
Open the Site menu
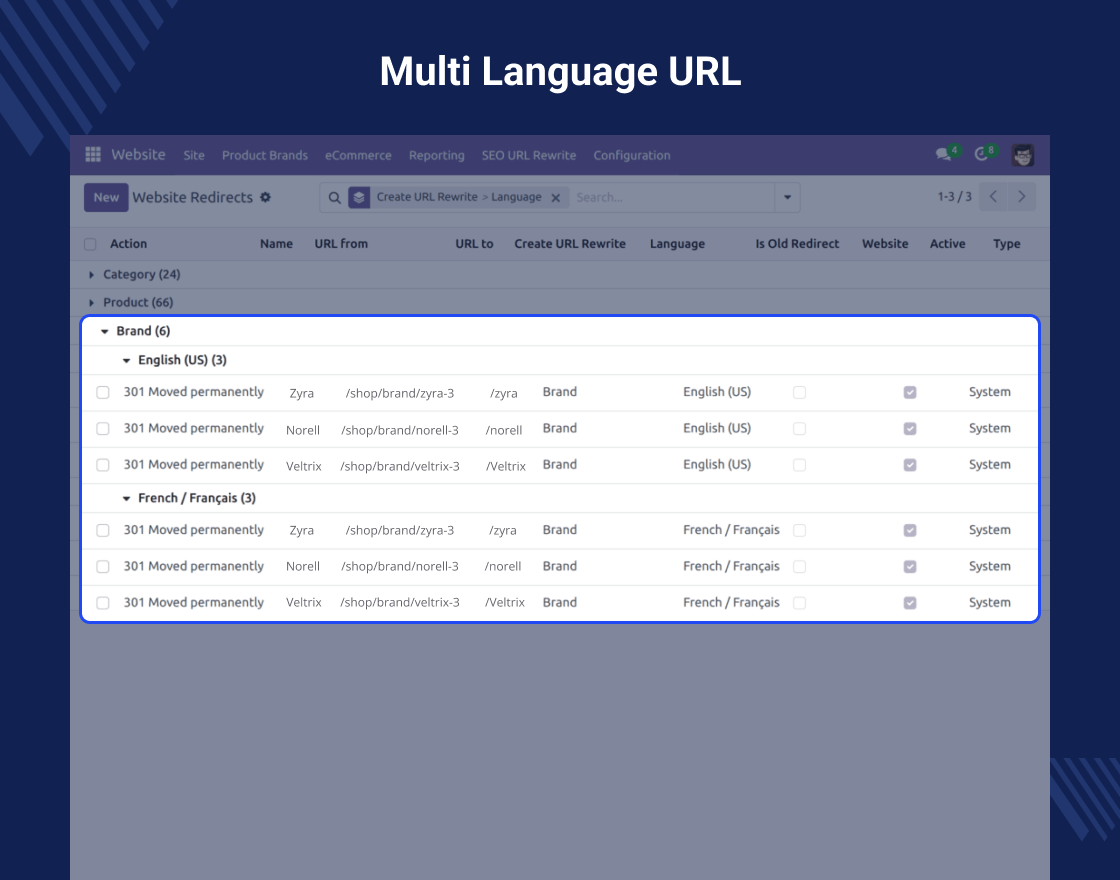coord(194,155)
